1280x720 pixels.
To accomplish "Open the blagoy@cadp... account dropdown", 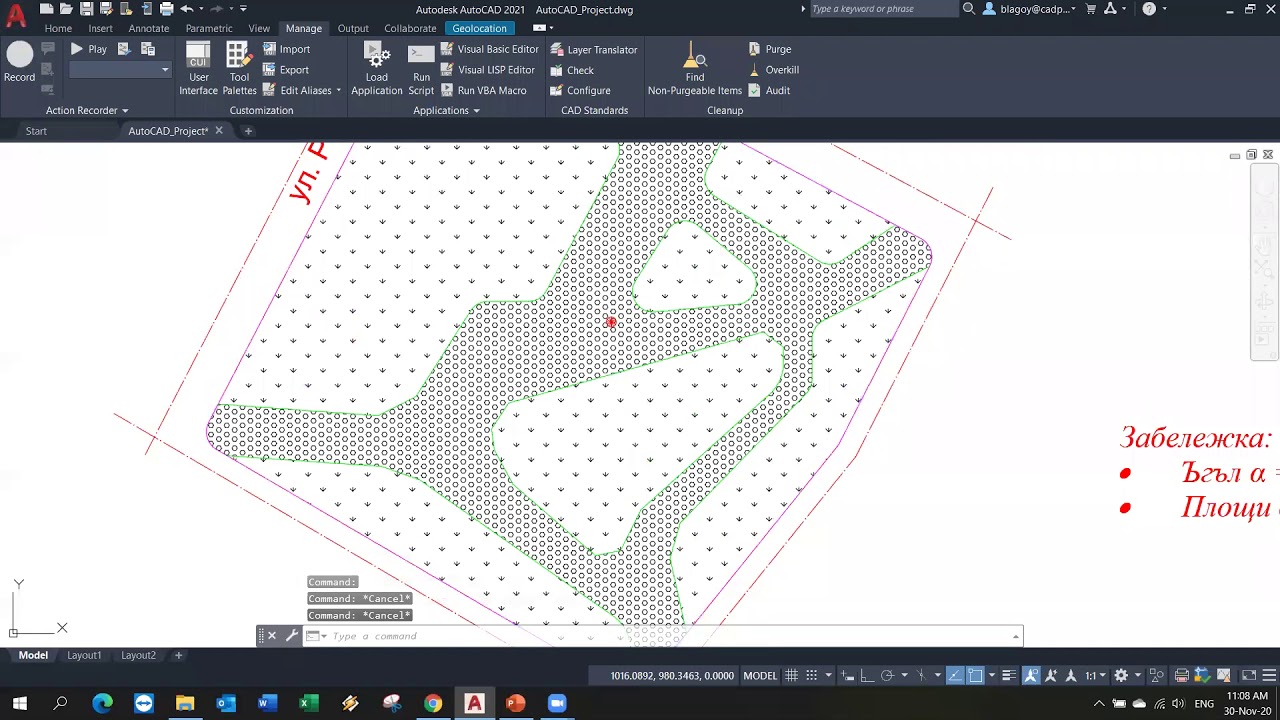I will 1030,9.
